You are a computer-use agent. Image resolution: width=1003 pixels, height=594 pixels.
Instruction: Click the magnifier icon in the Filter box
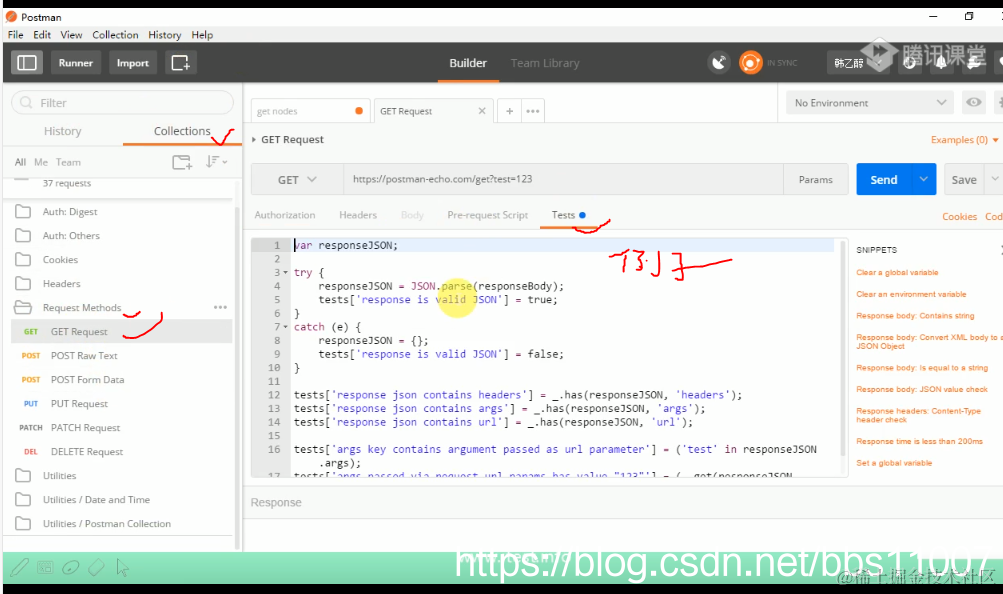coord(26,102)
